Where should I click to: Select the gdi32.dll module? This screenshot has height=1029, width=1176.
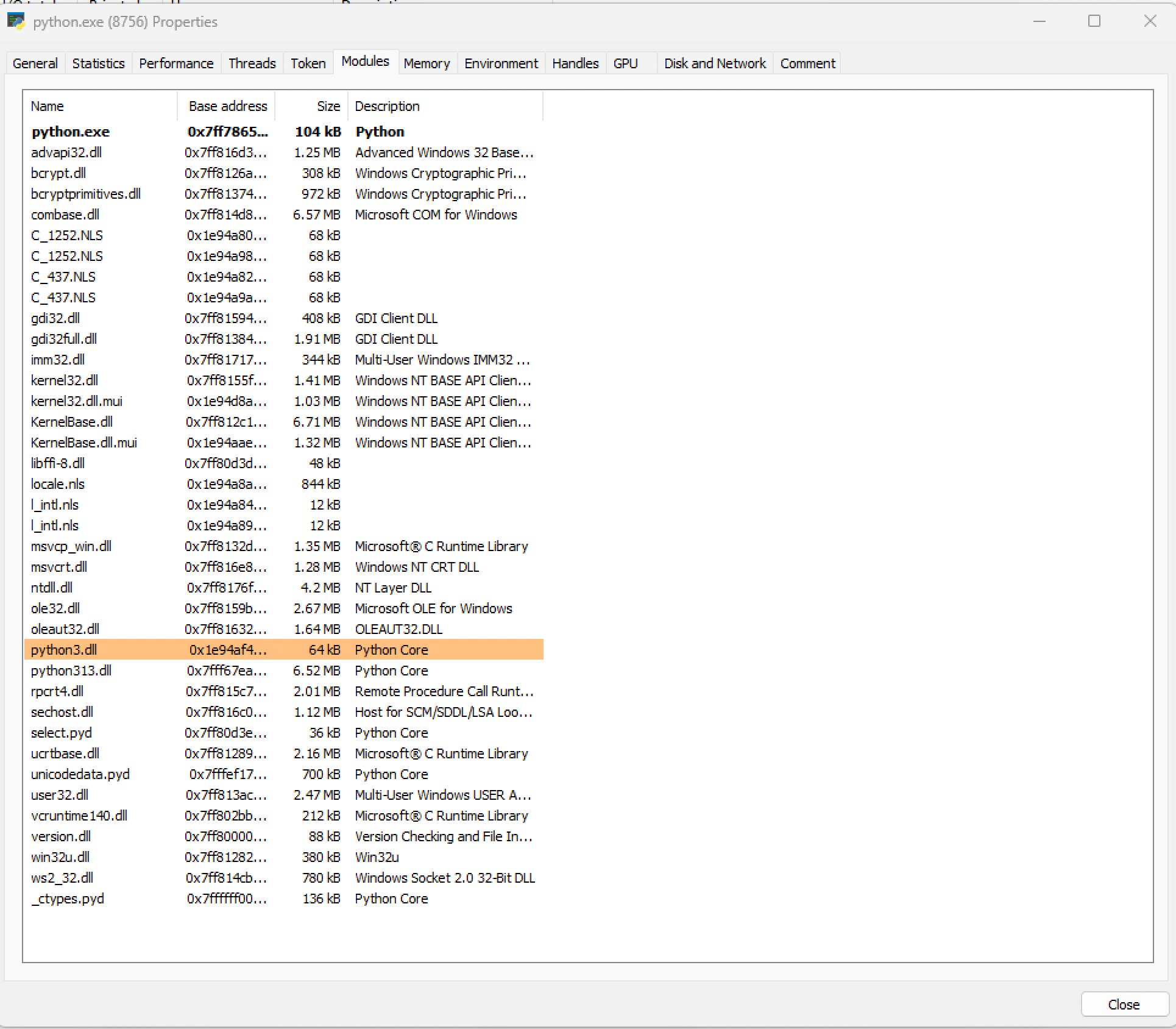284,318
